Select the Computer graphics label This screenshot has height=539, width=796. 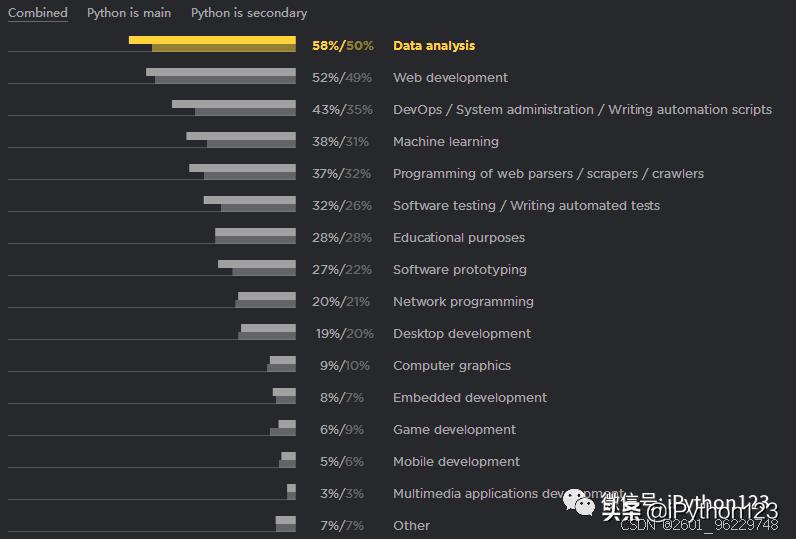[x=452, y=365]
